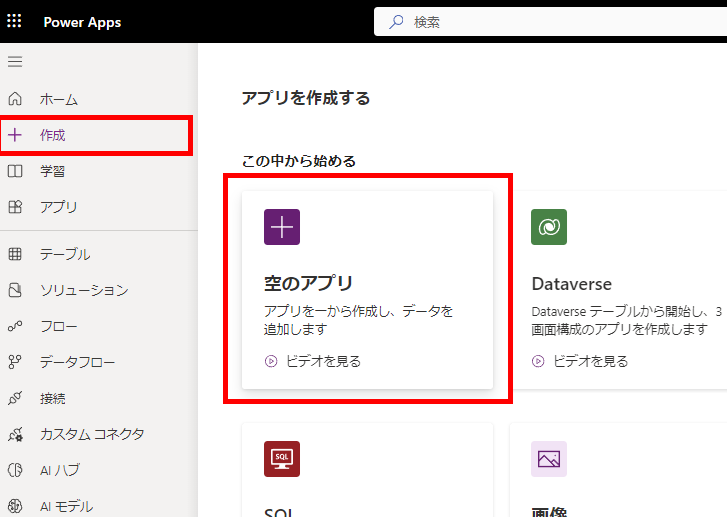Click the 画像 picture icon
Viewport: 727px width, 517px height.
pyautogui.click(x=549, y=459)
